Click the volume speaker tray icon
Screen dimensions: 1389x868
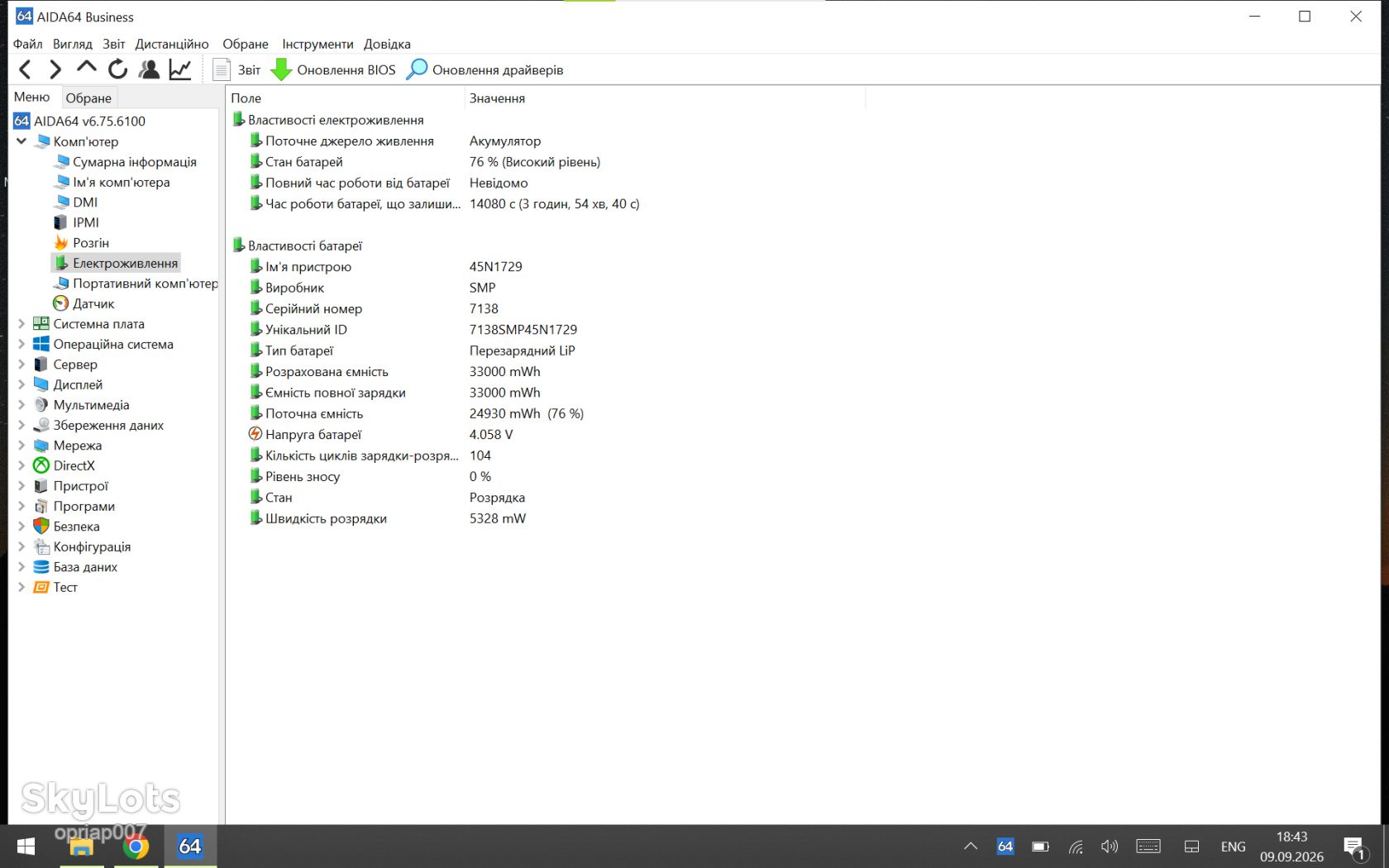pos(1110,847)
